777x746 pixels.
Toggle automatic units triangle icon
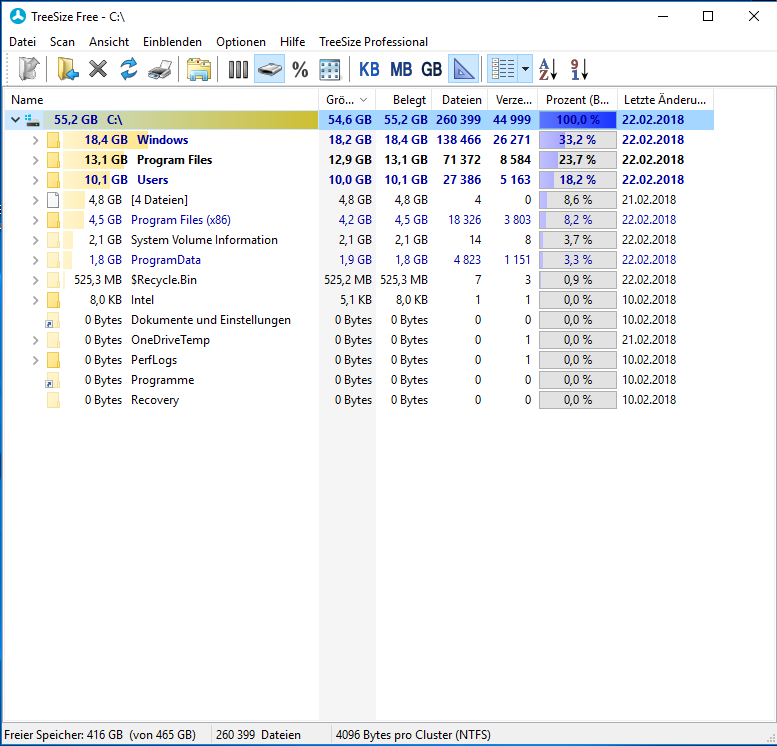(x=464, y=69)
